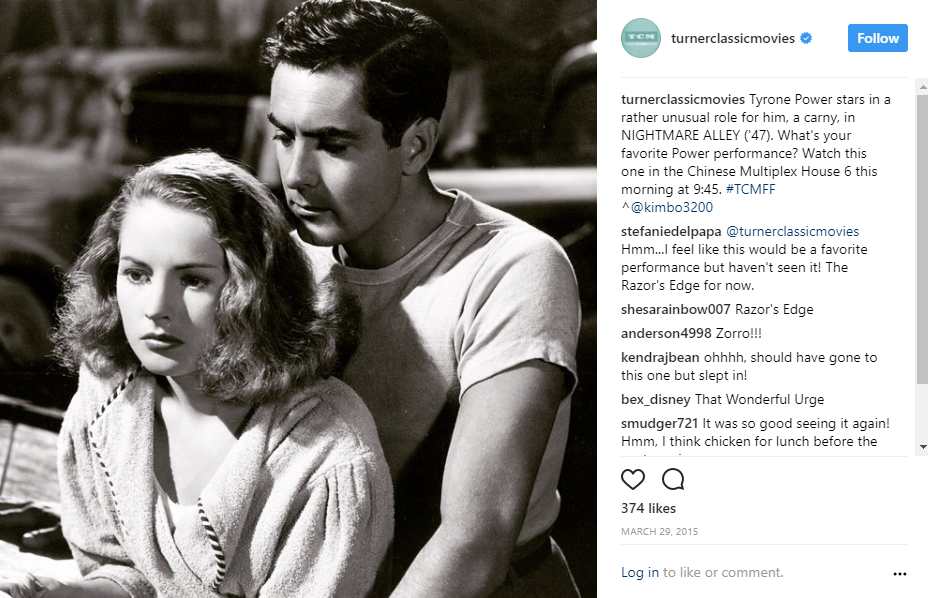This screenshot has width=928, height=598.
Task: Visit shesarainbow007's profile
Action: [x=675, y=310]
